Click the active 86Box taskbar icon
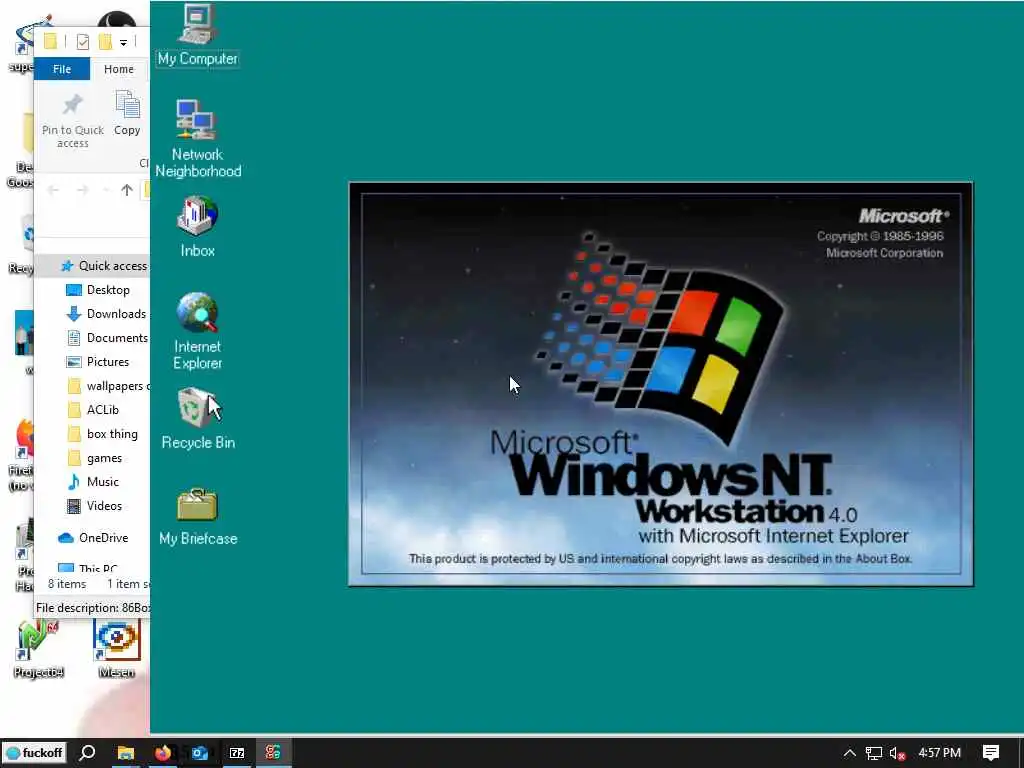 [274, 752]
